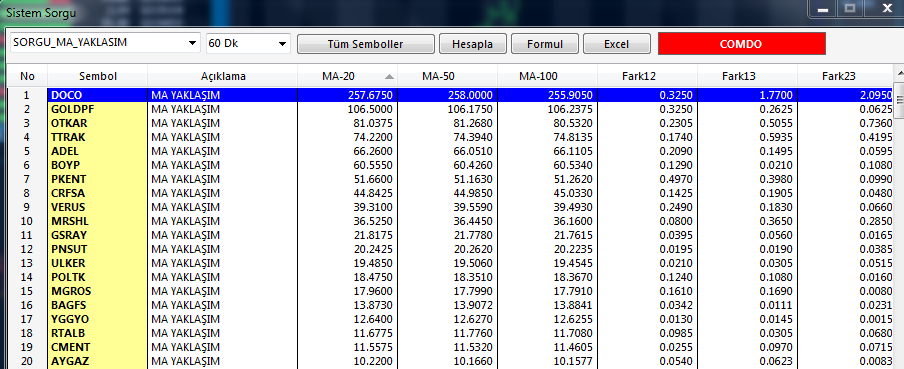Sort by the MA-20 column header
Screen dimensions: 904x369
(x=348, y=76)
